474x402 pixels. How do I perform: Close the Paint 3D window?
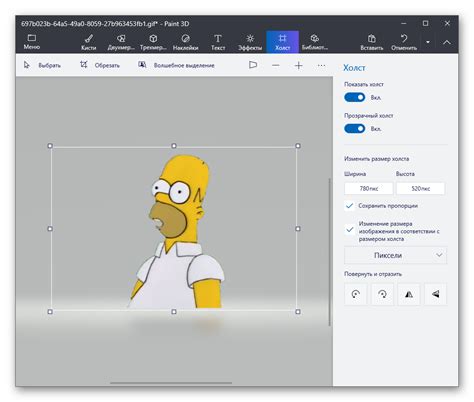pos(447,23)
